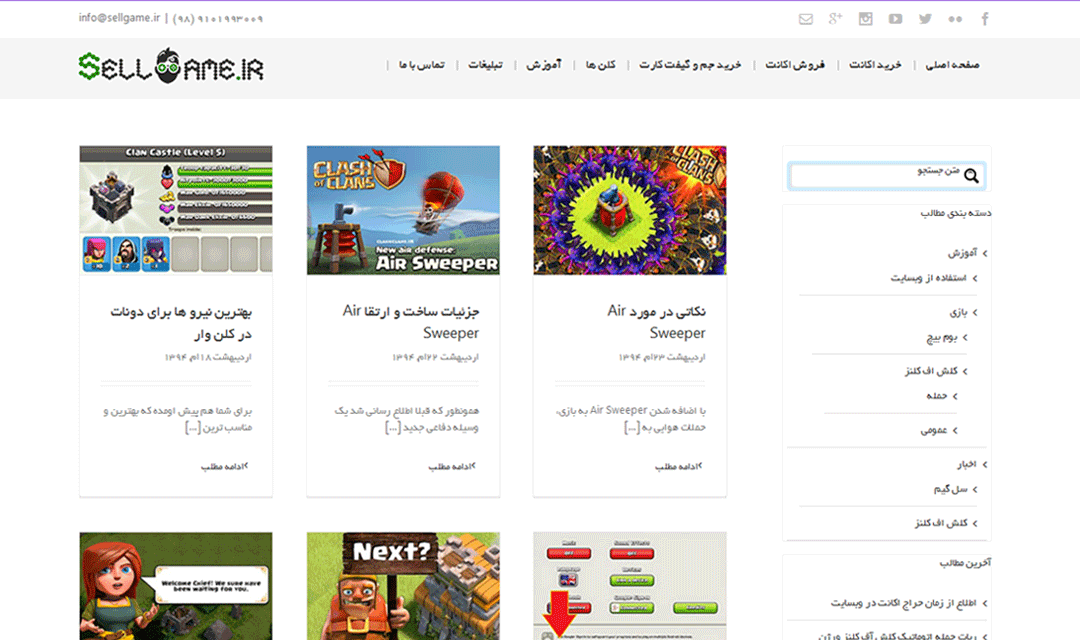1080x640 pixels.
Task: Open the Facebook icon in the header
Action: click(x=985, y=19)
